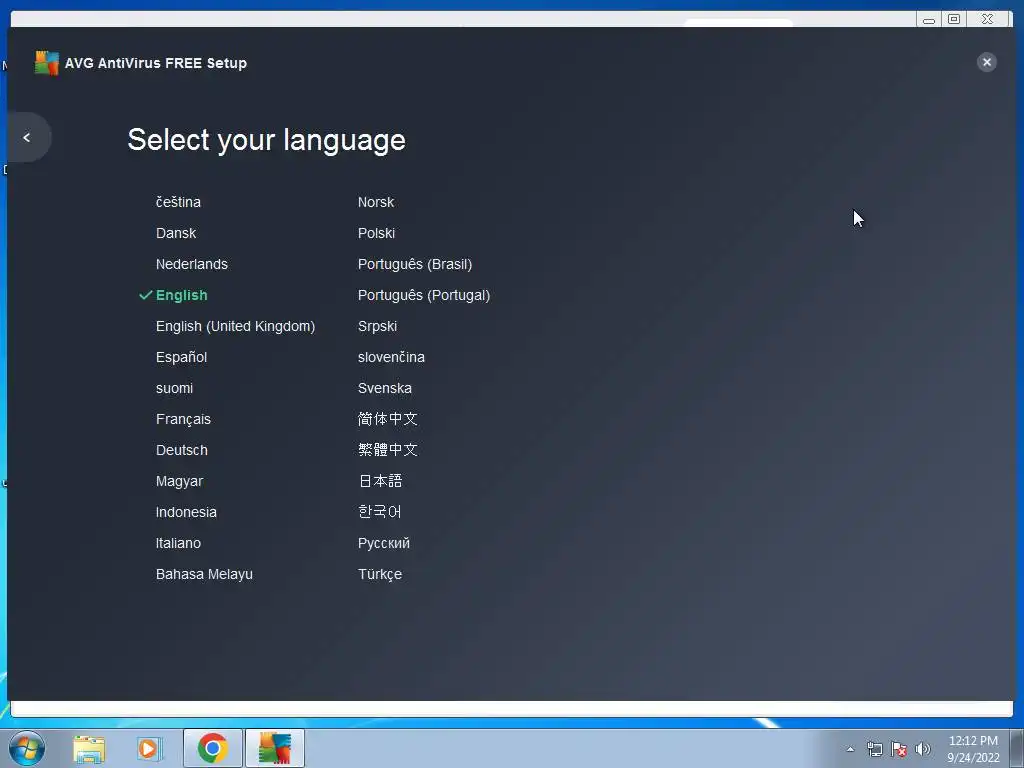Choose Srpski from the list
This screenshot has width=1024, height=768.
377,327
